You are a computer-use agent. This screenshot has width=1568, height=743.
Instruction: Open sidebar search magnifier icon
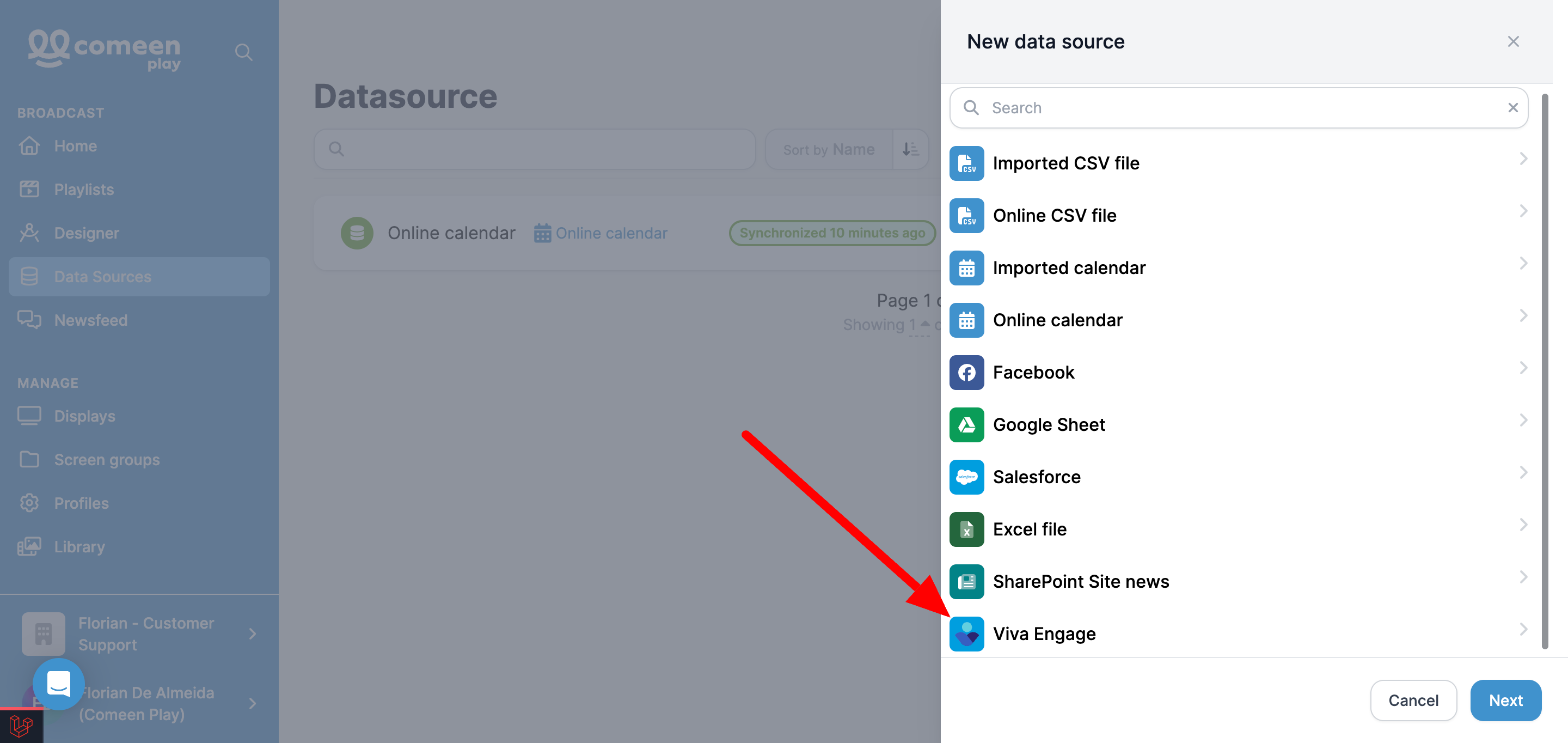click(243, 52)
